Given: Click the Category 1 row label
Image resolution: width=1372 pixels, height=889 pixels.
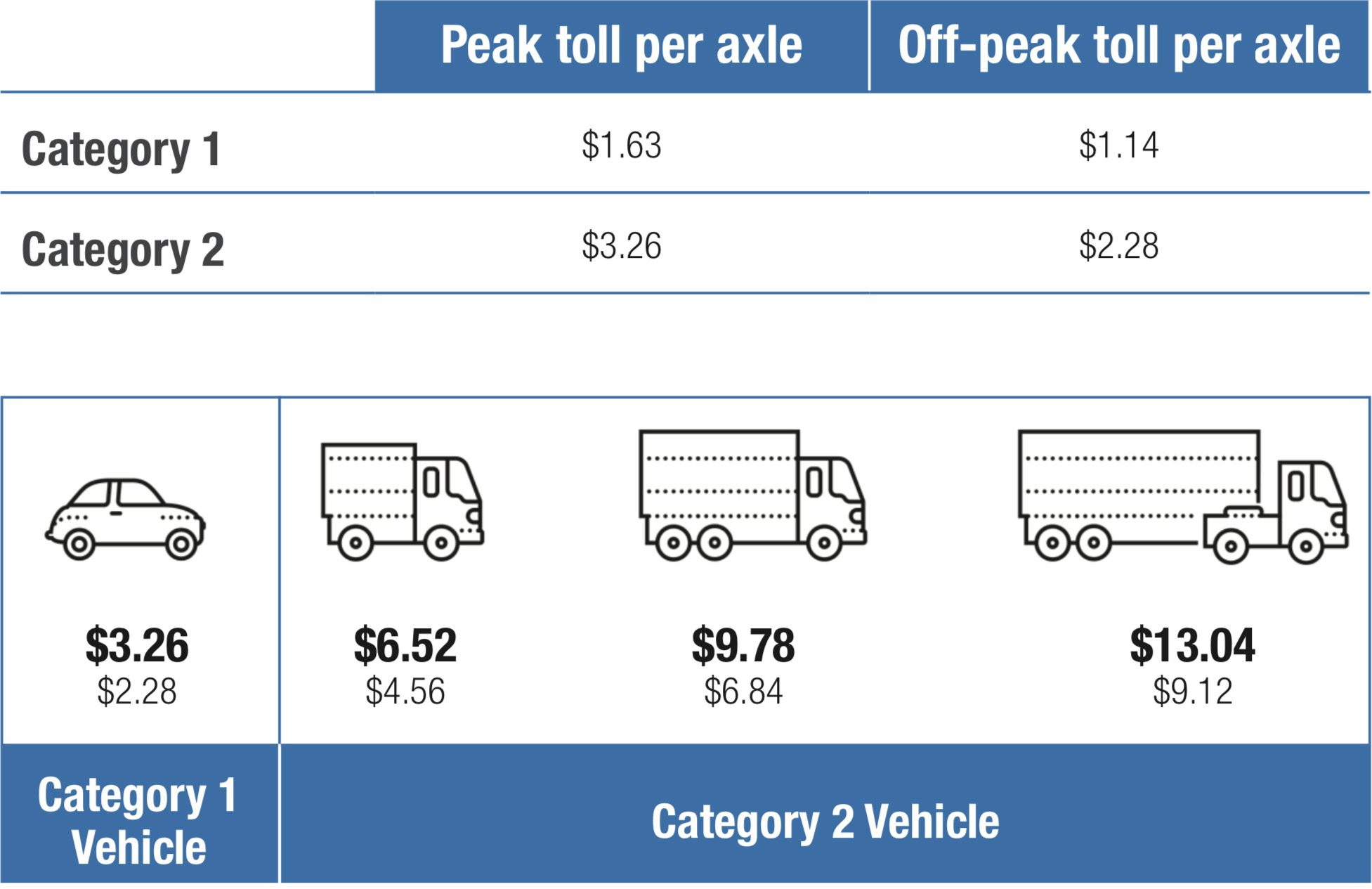Looking at the screenshot, I should coord(122,150).
